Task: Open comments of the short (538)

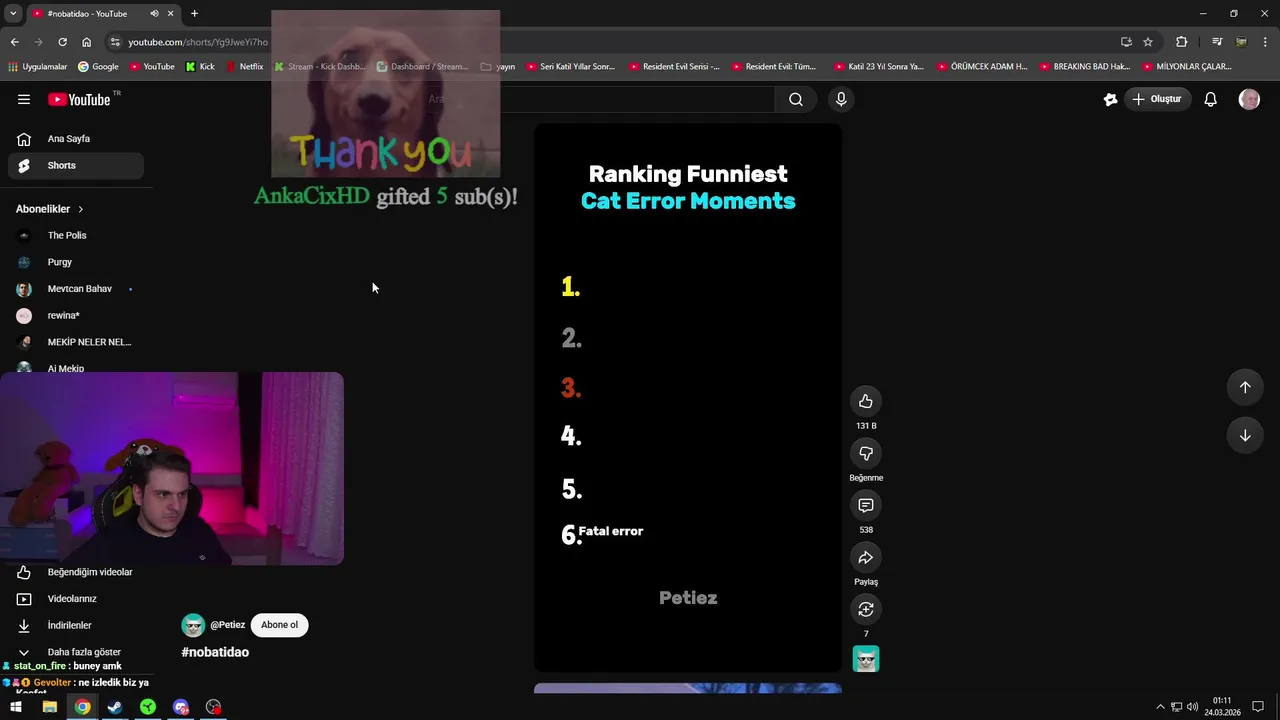Action: coord(866,505)
